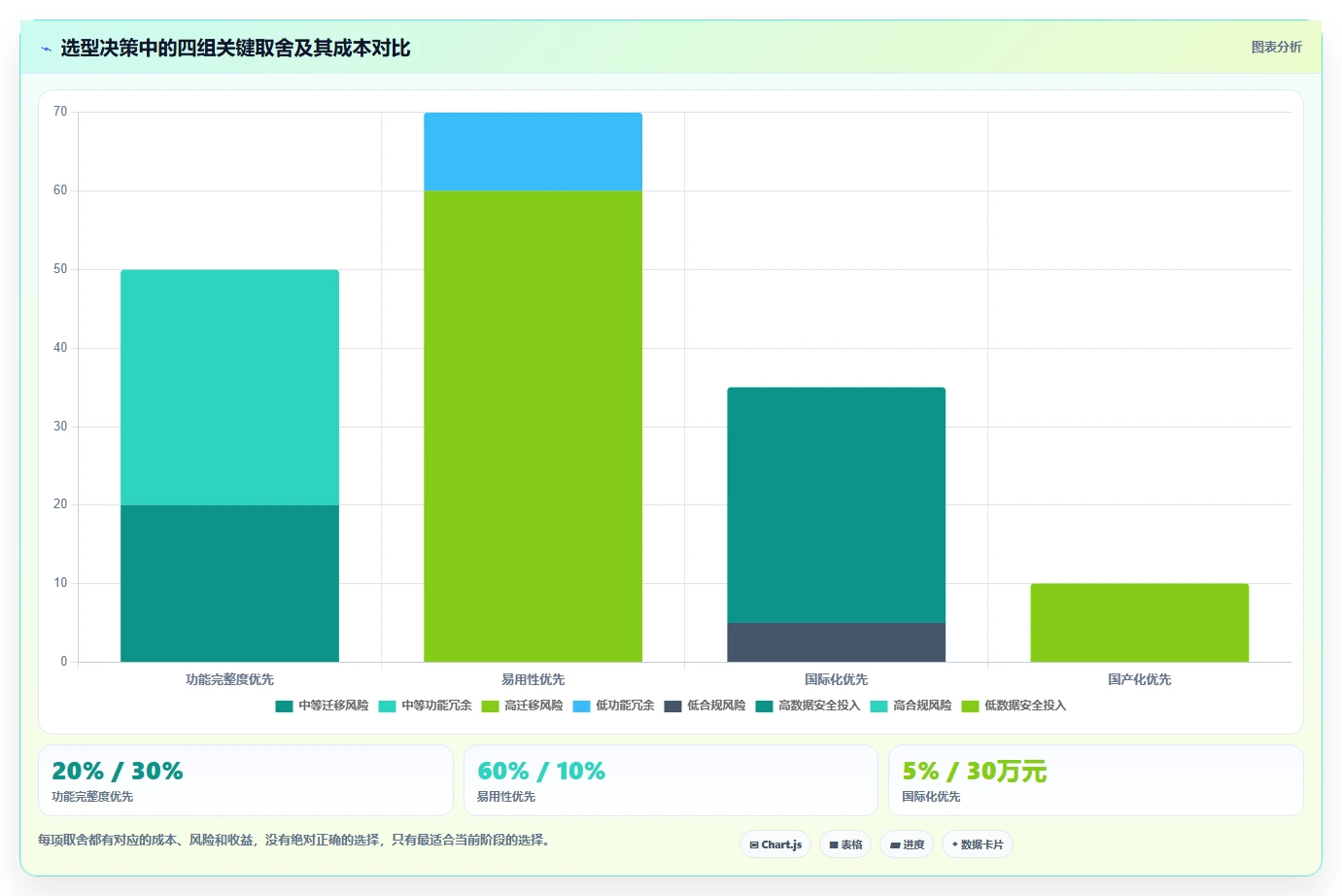The image size is (1342, 896).
Task: Click the footer note starting 每项取舍都有对应的成本
Action: (295, 840)
